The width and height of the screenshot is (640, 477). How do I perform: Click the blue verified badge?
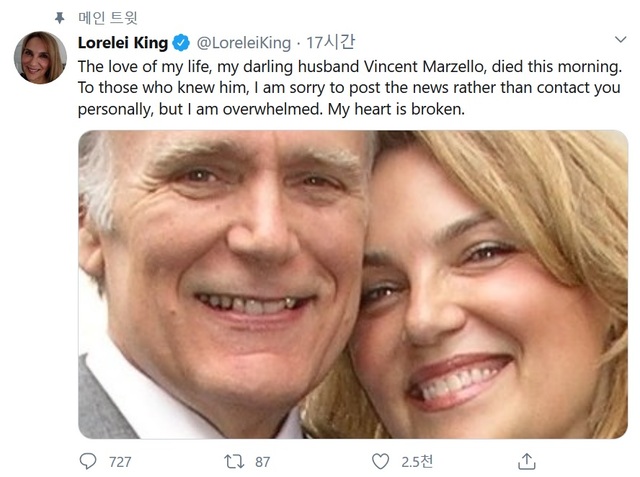click(180, 43)
